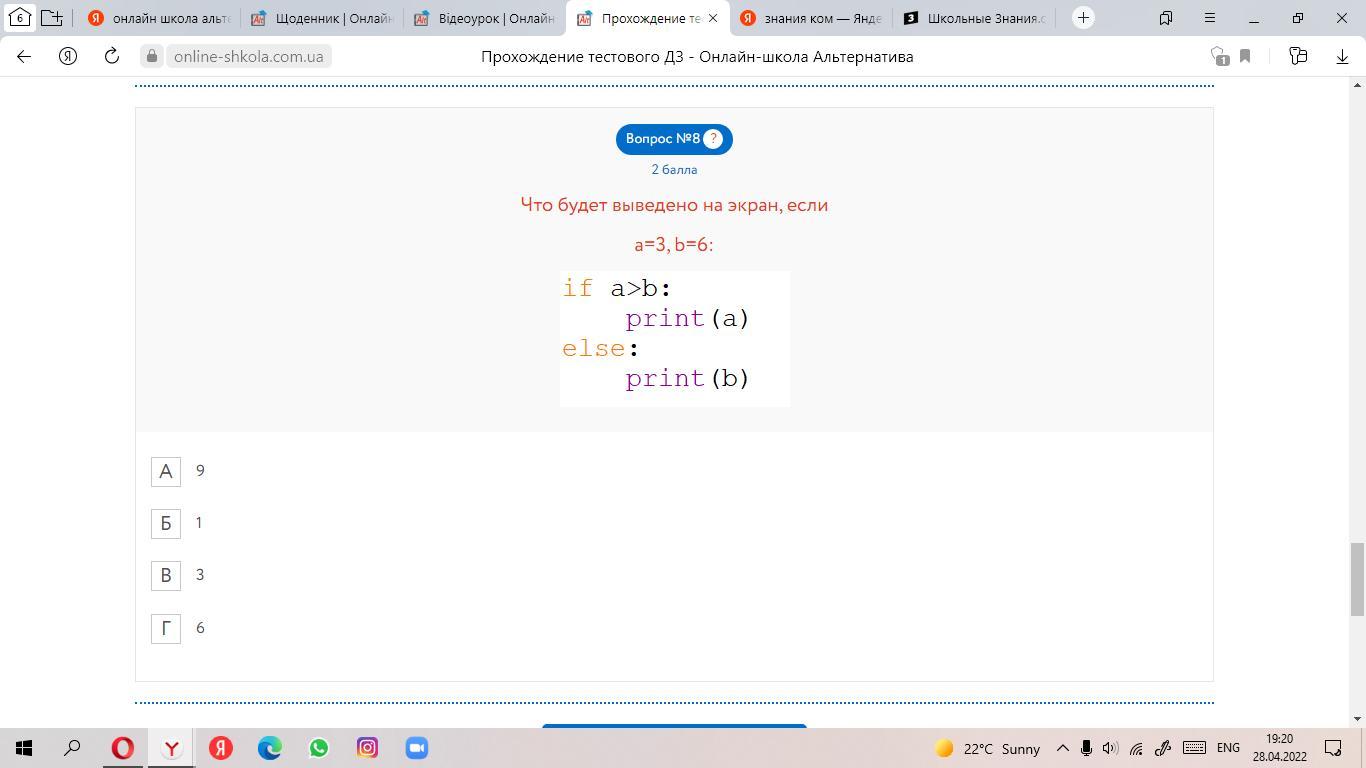Viewport: 1366px width, 768px height.
Task: Open the touch keyboard tray icon
Action: 1194,748
